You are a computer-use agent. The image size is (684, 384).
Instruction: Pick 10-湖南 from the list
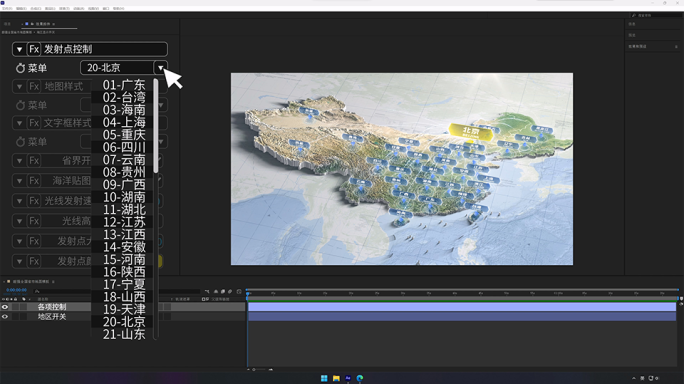pyautogui.click(x=124, y=197)
